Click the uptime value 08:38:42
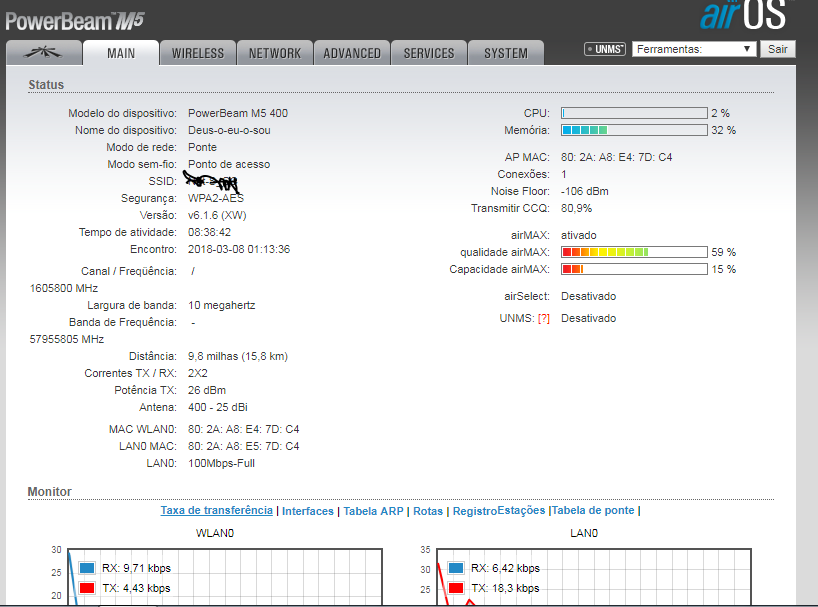The image size is (818, 607). pos(209,232)
